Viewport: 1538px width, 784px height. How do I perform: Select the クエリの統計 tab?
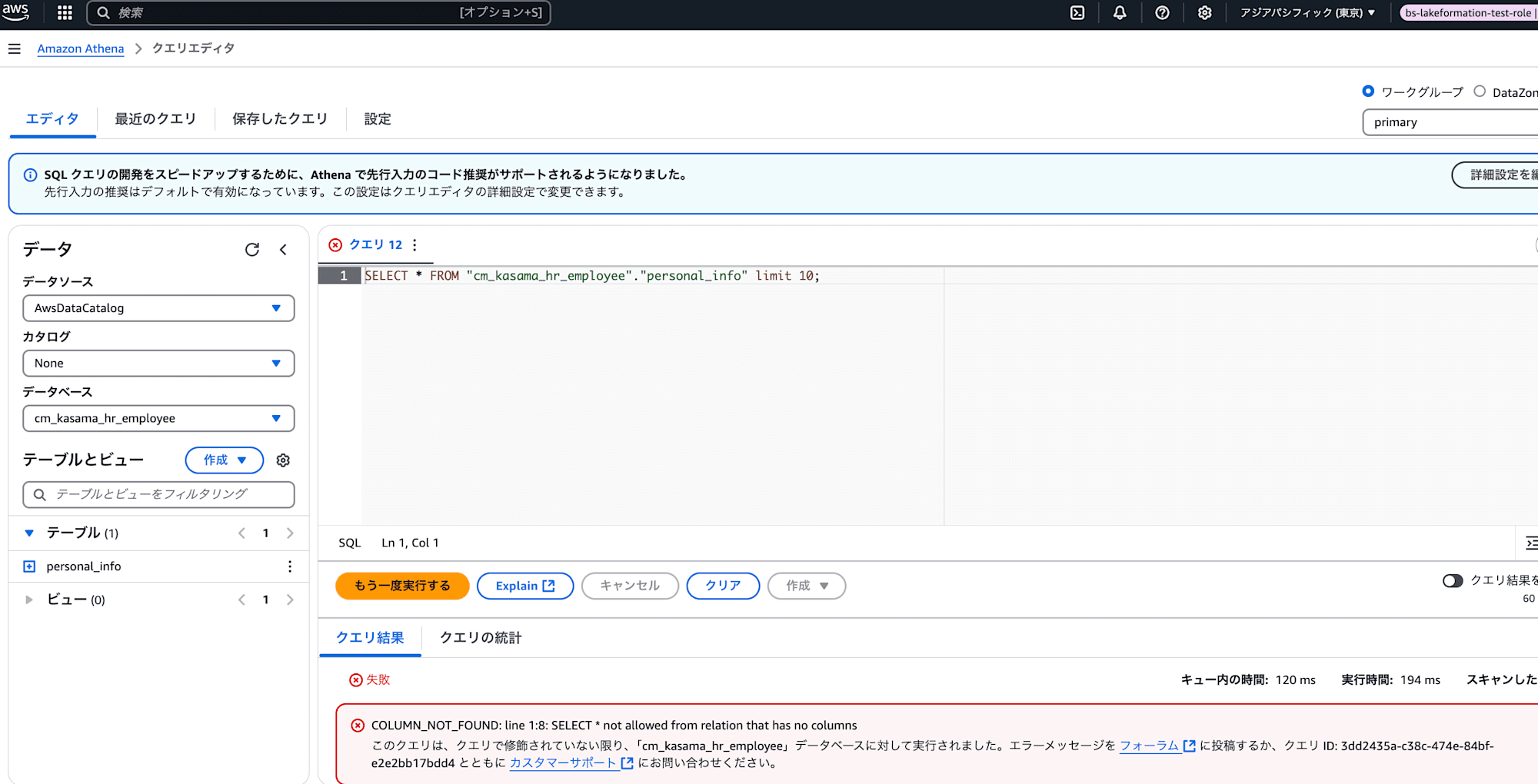tap(481, 638)
